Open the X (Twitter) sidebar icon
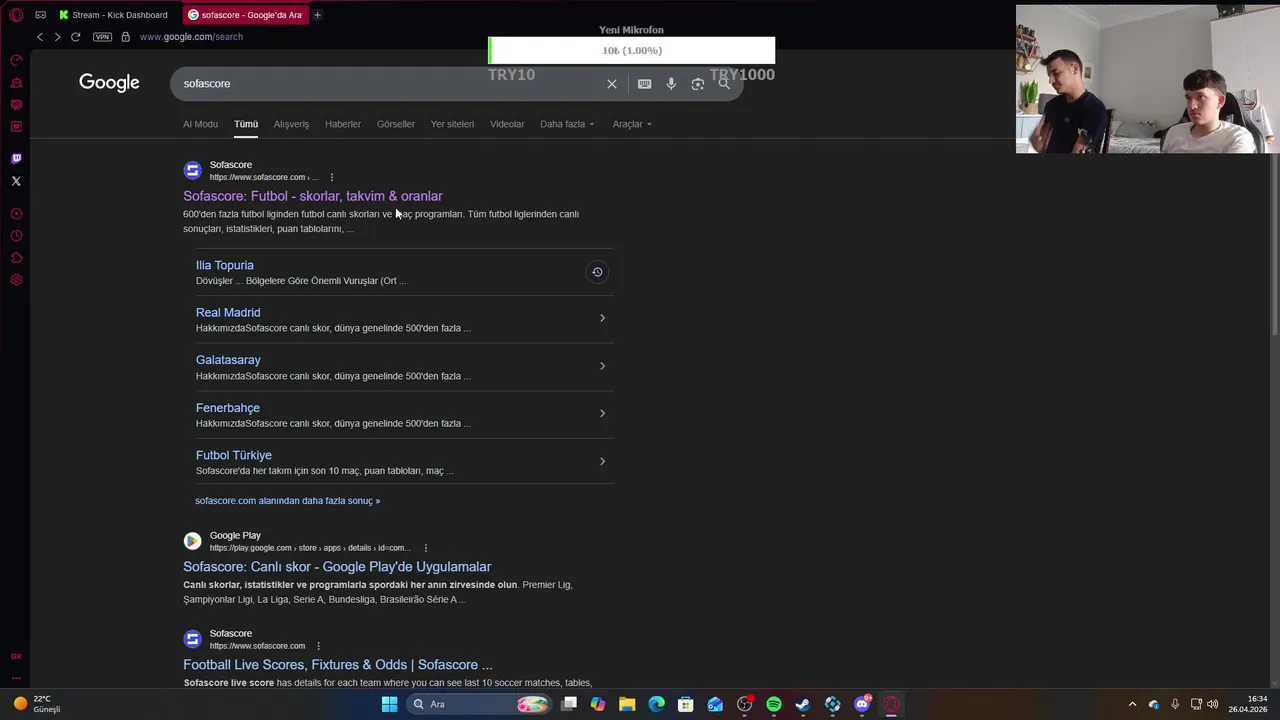Viewport: 1280px width, 720px height. [16, 181]
